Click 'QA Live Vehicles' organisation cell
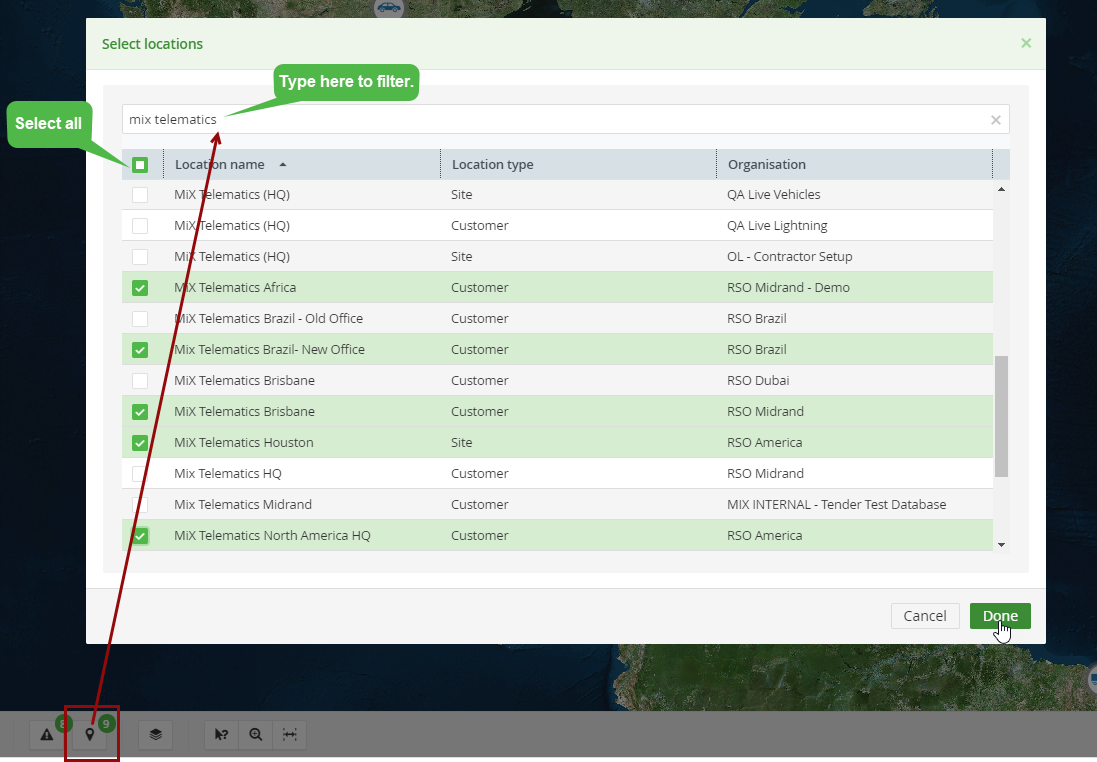Screen dimensions: 1097x762 pos(773,195)
